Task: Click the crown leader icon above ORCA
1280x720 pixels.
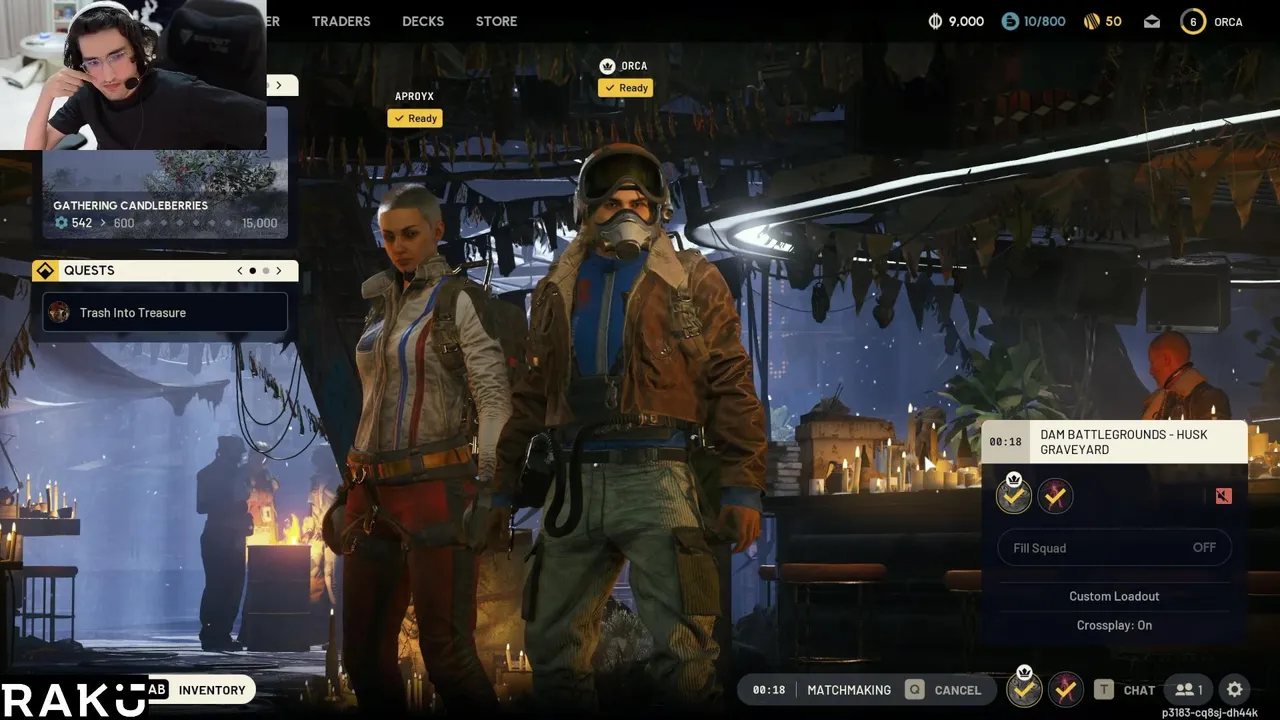Action: pos(607,66)
